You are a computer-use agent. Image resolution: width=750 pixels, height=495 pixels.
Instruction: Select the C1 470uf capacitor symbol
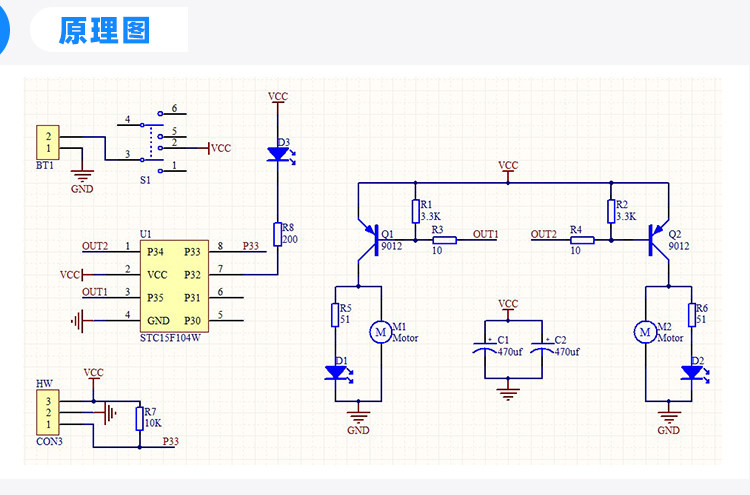pos(485,348)
